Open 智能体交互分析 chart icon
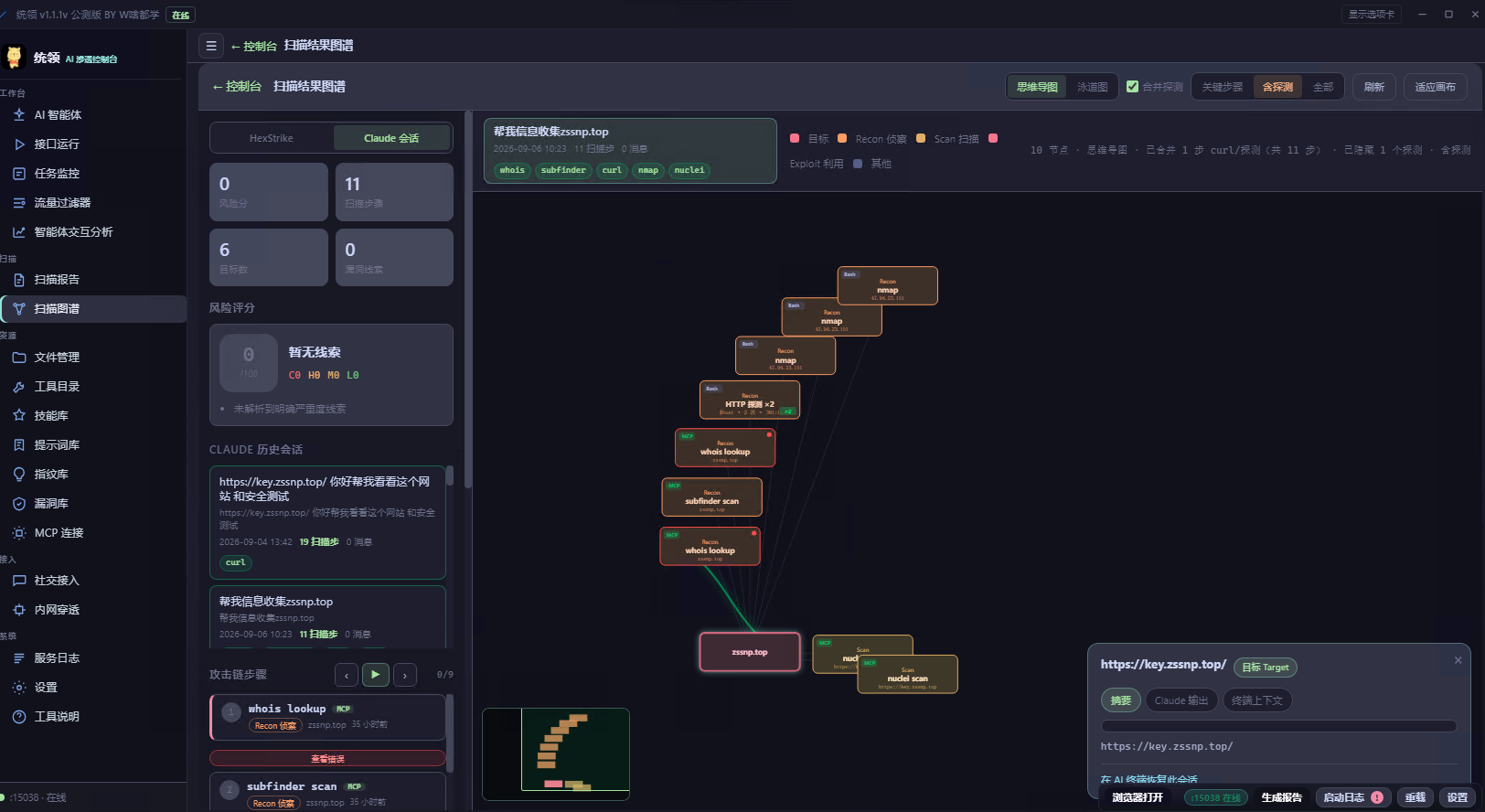Screen dimensions: 1485x812 click(19, 232)
